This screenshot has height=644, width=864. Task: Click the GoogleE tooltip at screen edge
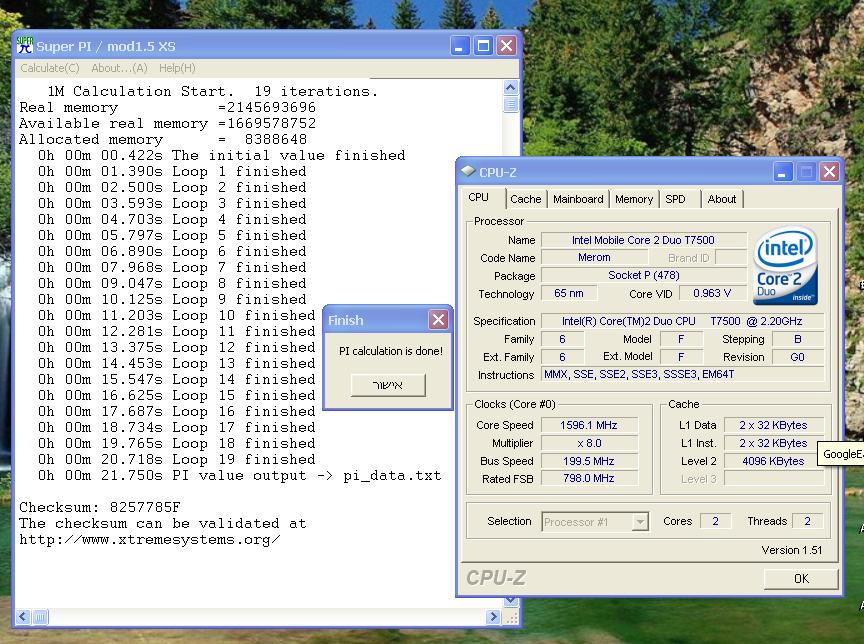coord(840,454)
